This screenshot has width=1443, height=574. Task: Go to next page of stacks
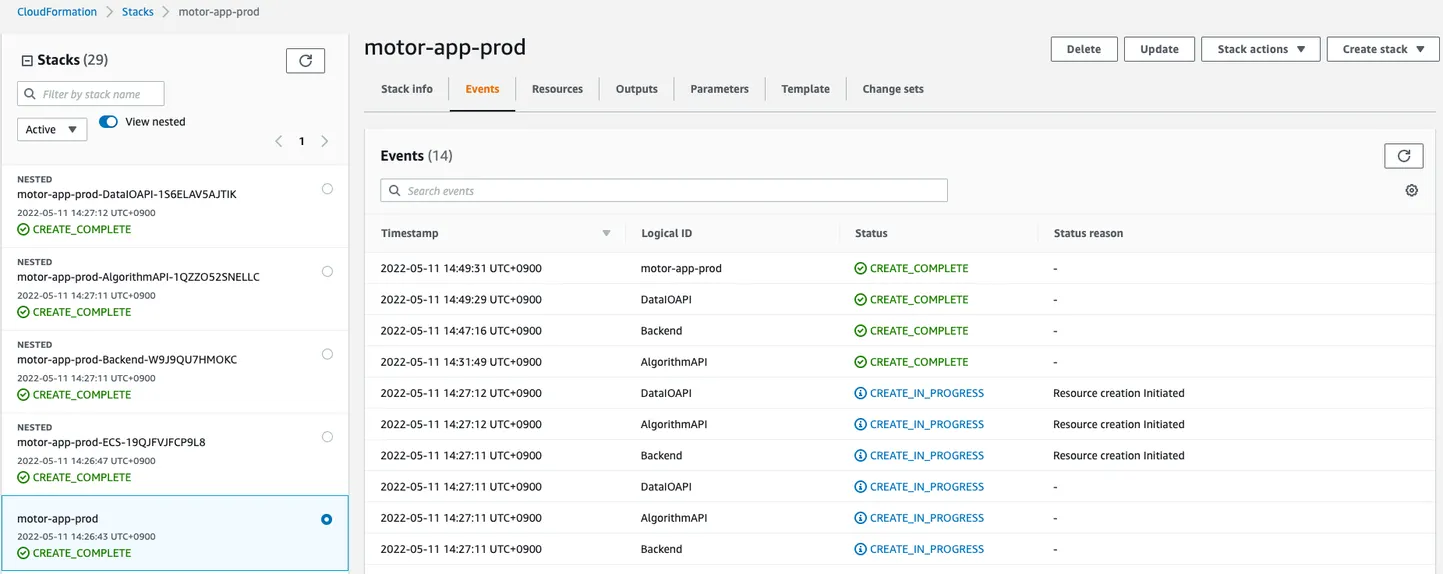pyautogui.click(x=324, y=142)
